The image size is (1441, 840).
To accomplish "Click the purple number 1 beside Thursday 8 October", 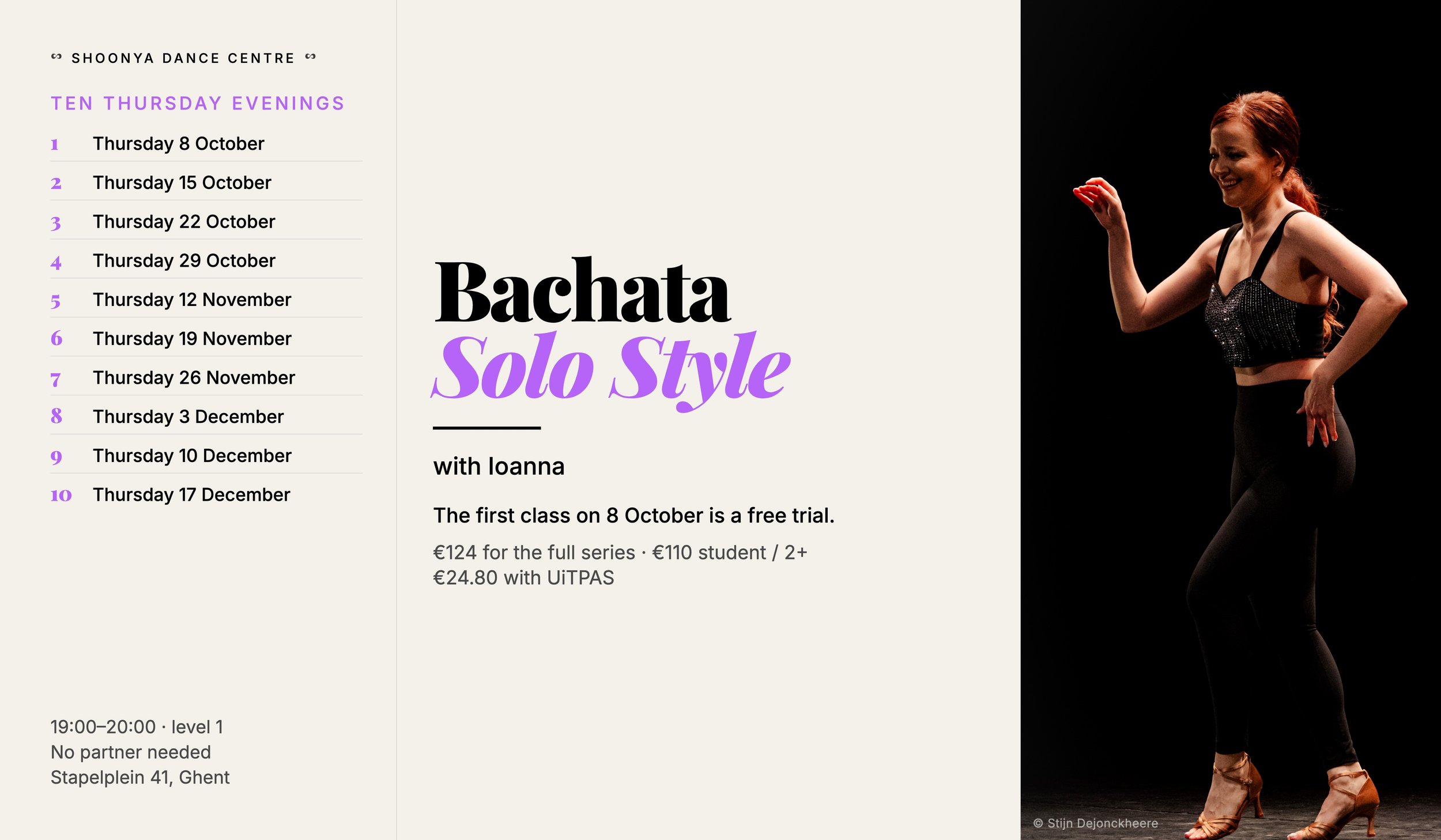I will tap(55, 144).
